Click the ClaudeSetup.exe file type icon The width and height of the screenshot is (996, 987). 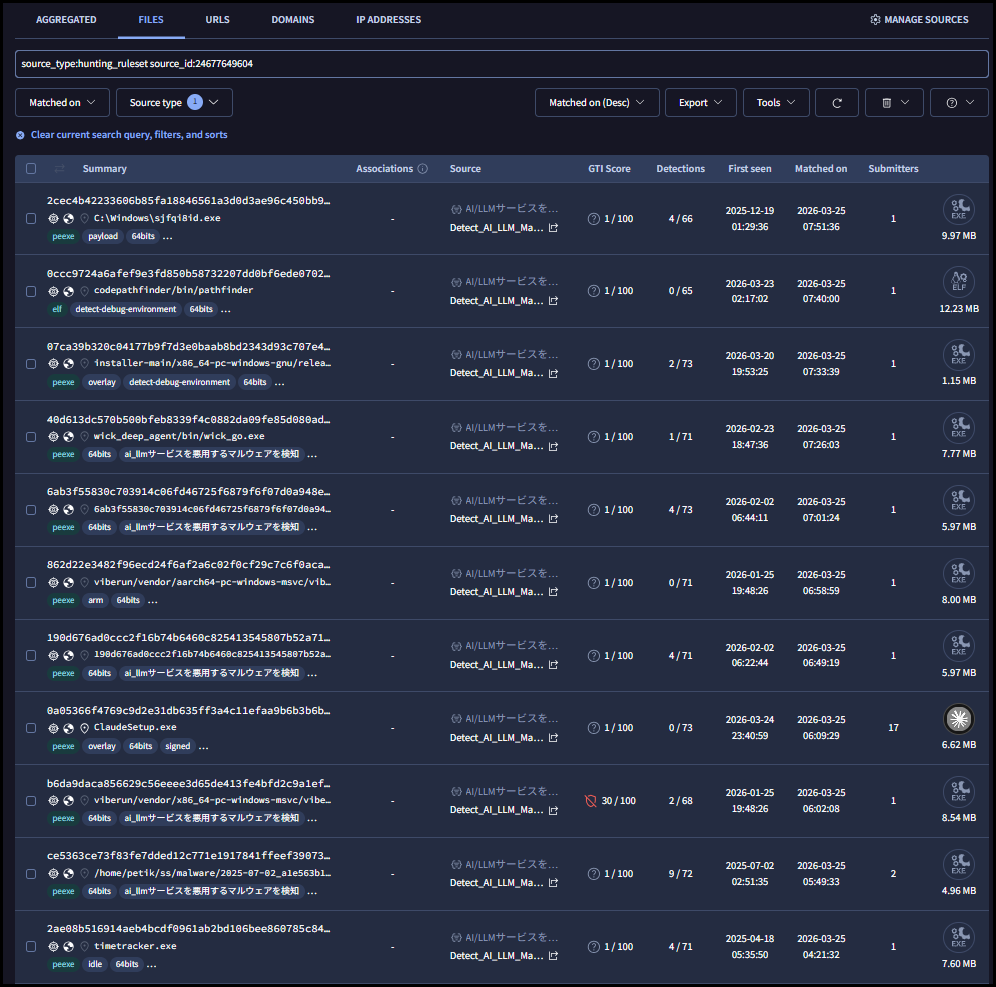pyautogui.click(x=958, y=719)
